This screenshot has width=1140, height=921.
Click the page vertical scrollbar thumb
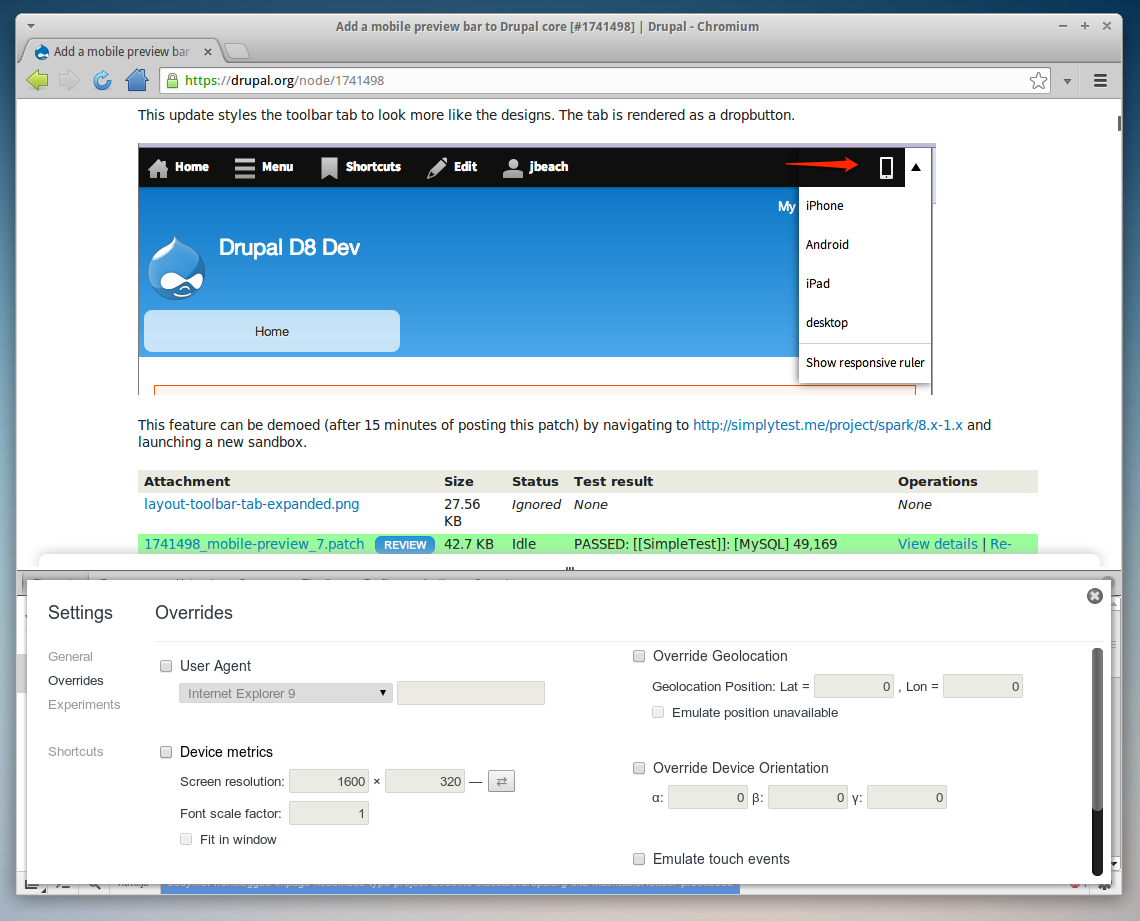1119,124
